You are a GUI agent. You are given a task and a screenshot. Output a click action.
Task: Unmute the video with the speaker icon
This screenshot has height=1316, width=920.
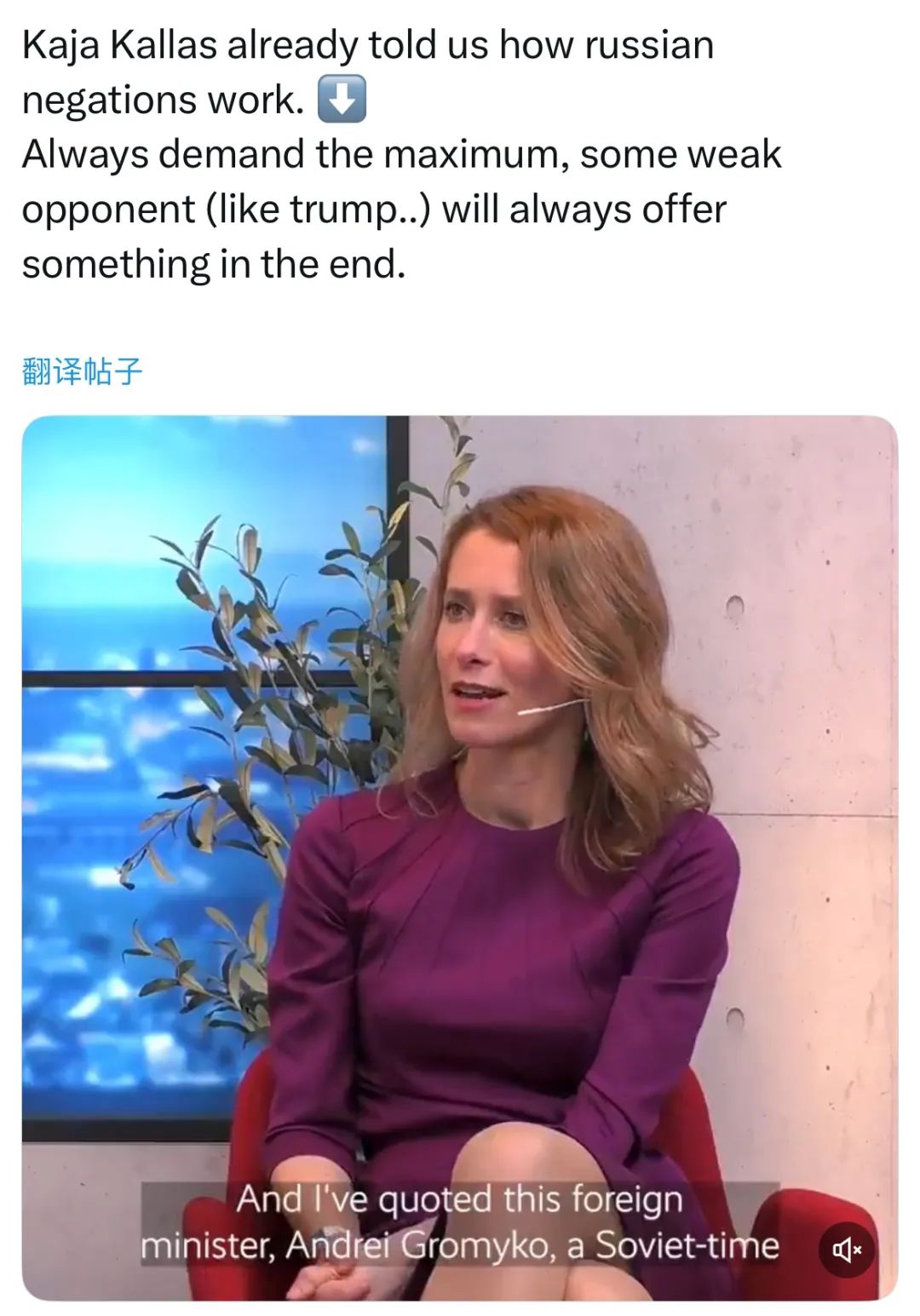point(846,1249)
